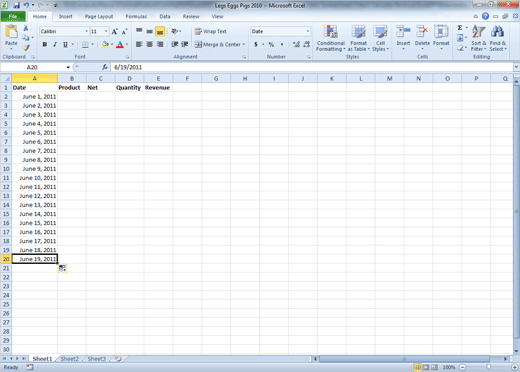Select column A header

tap(34, 79)
